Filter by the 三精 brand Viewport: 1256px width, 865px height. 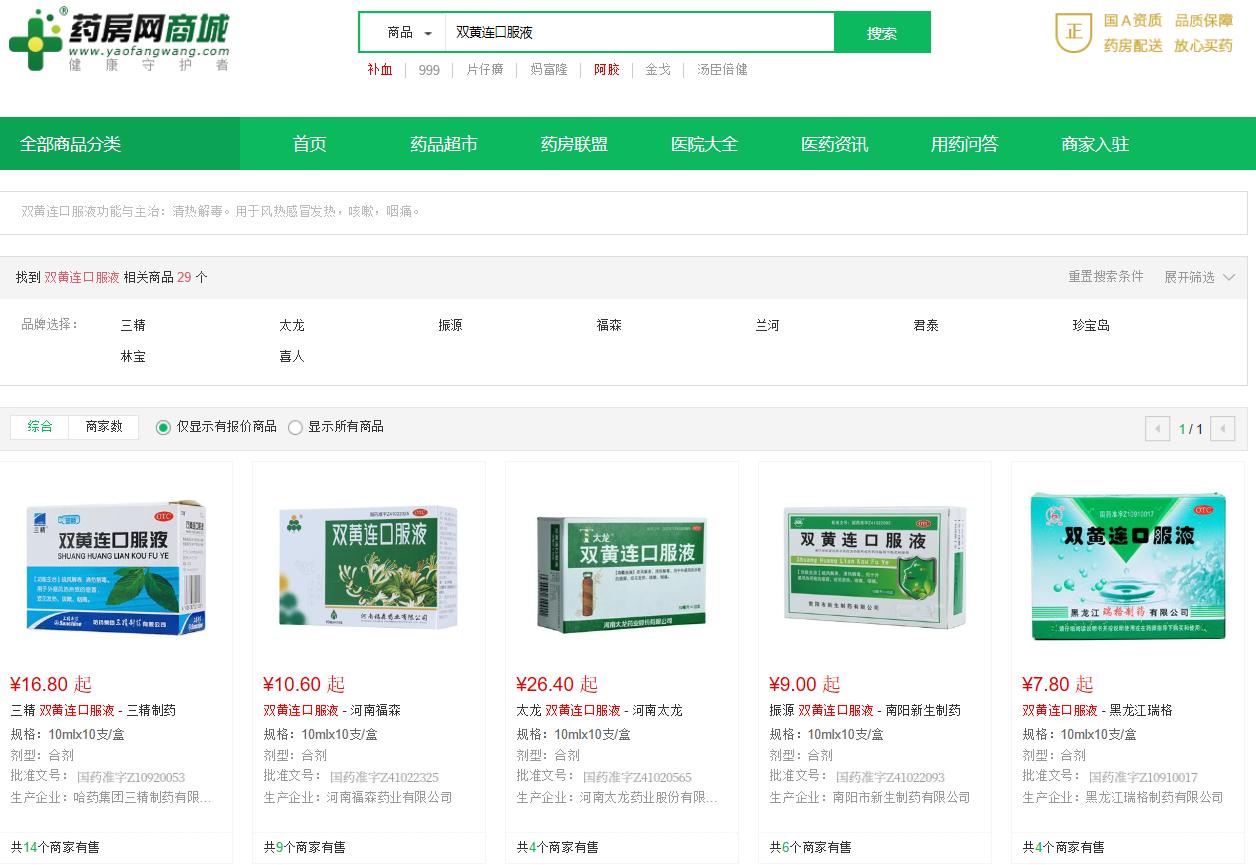[x=133, y=325]
